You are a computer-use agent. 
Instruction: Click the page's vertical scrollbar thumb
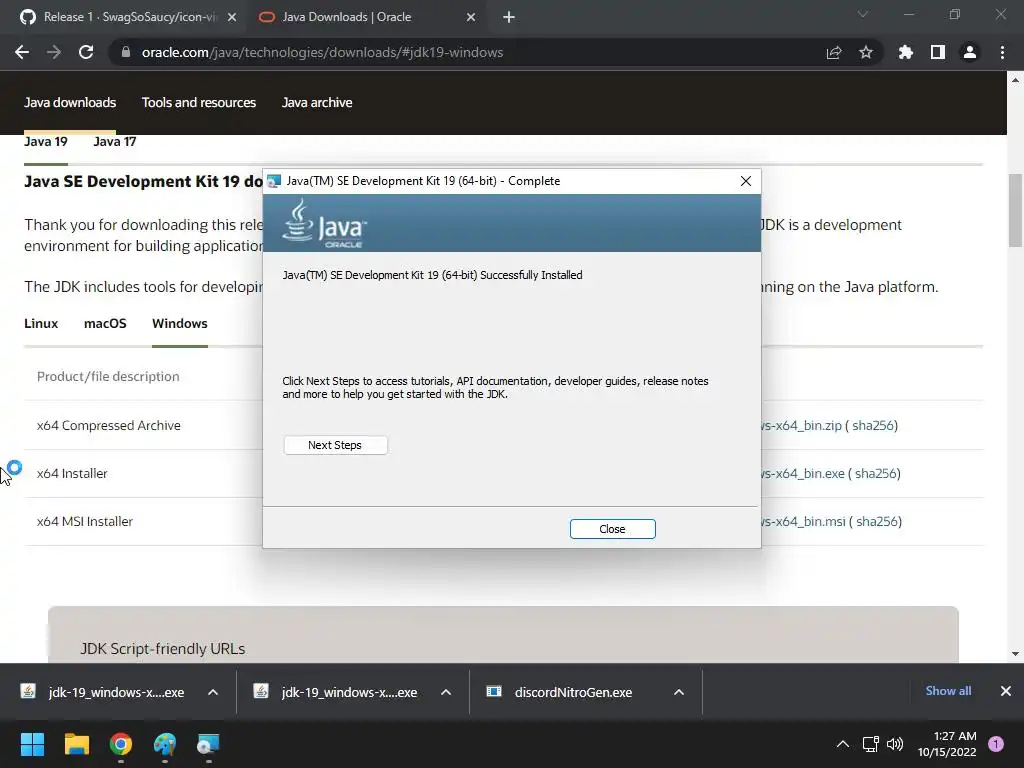(x=1015, y=210)
